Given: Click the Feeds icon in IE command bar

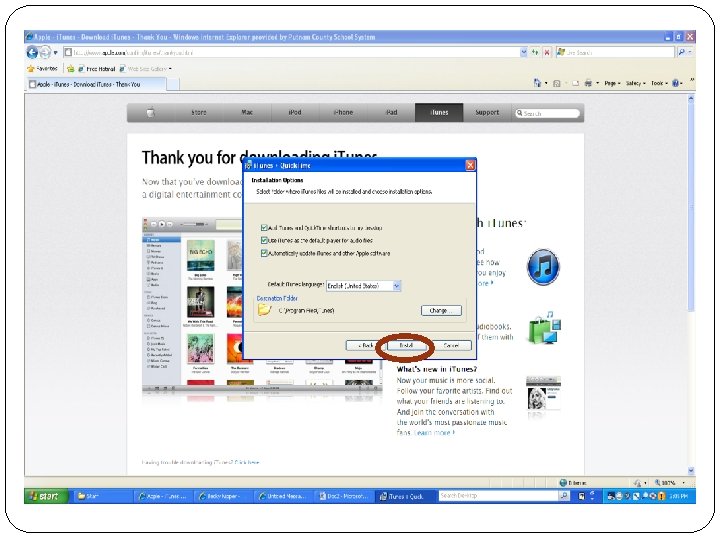Looking at the screenshot, I should click(x=557, y=84).
